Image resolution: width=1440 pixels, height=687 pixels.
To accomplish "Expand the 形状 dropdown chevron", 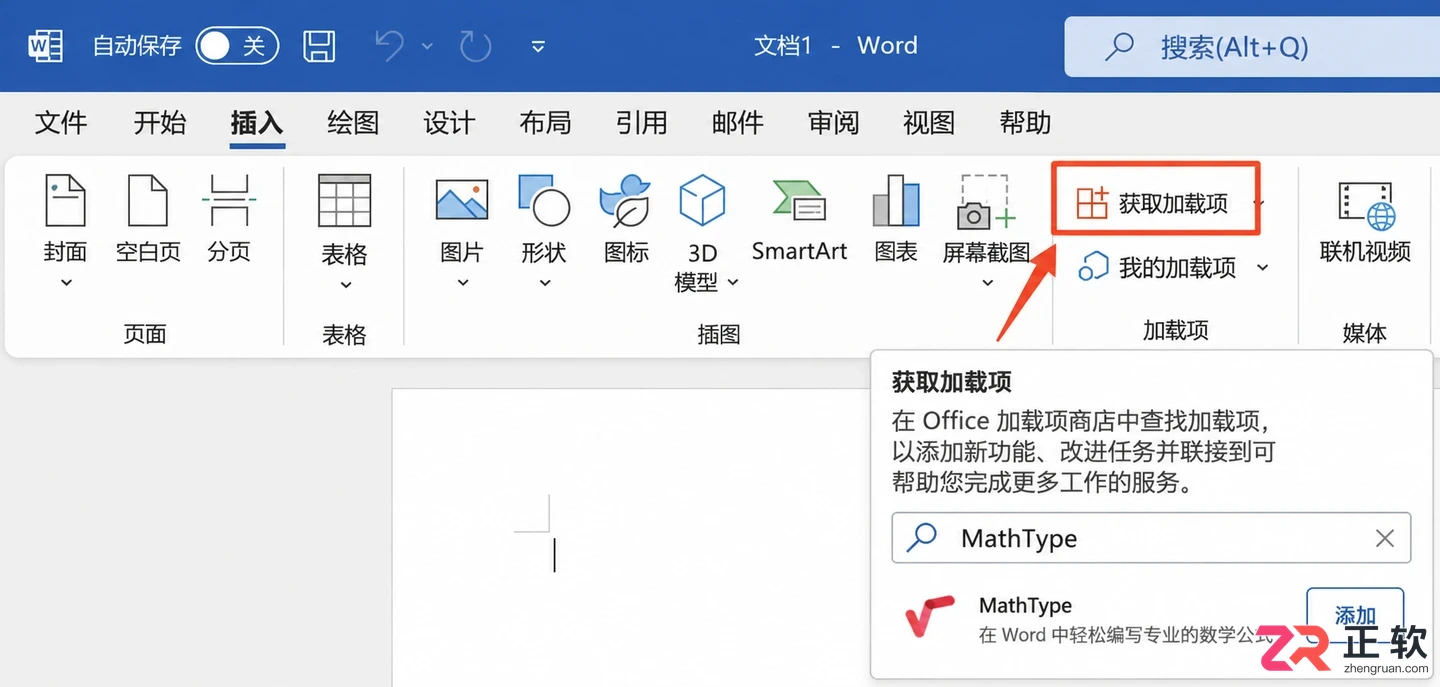I will (x=545, y=283).
